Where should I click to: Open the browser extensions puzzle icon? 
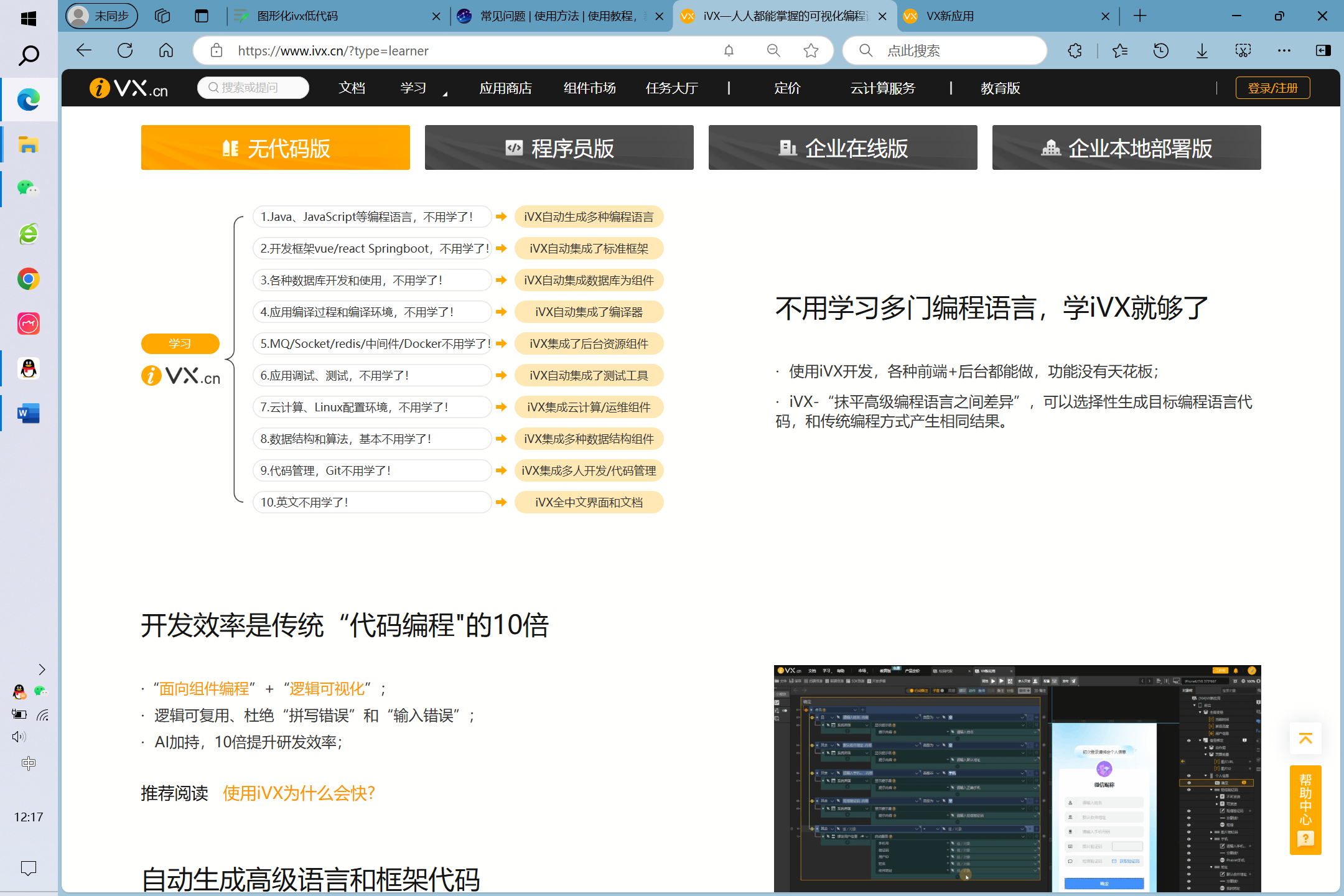point(1075,50)
